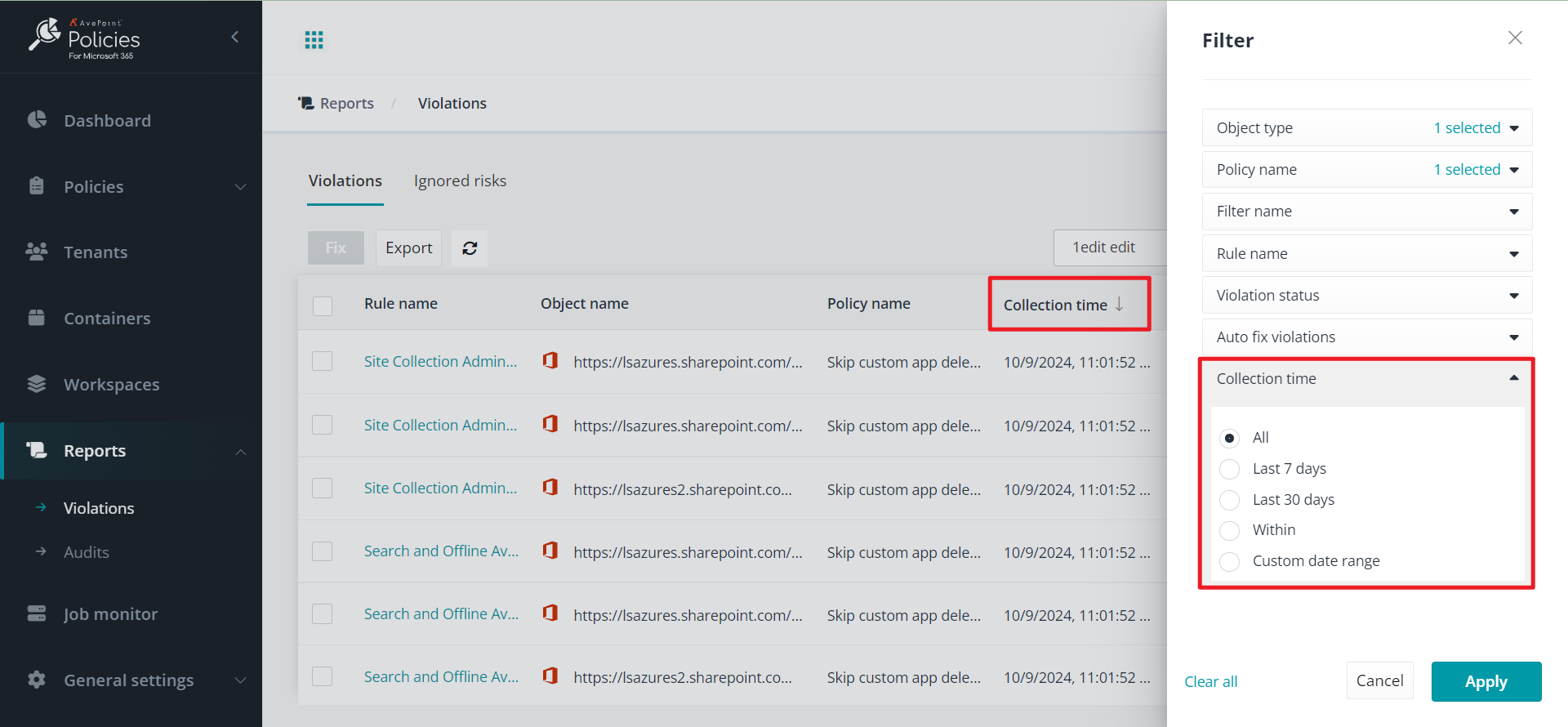Click the Reports breadcrumb link
The image size is (1568, 727).
(347, 103)
